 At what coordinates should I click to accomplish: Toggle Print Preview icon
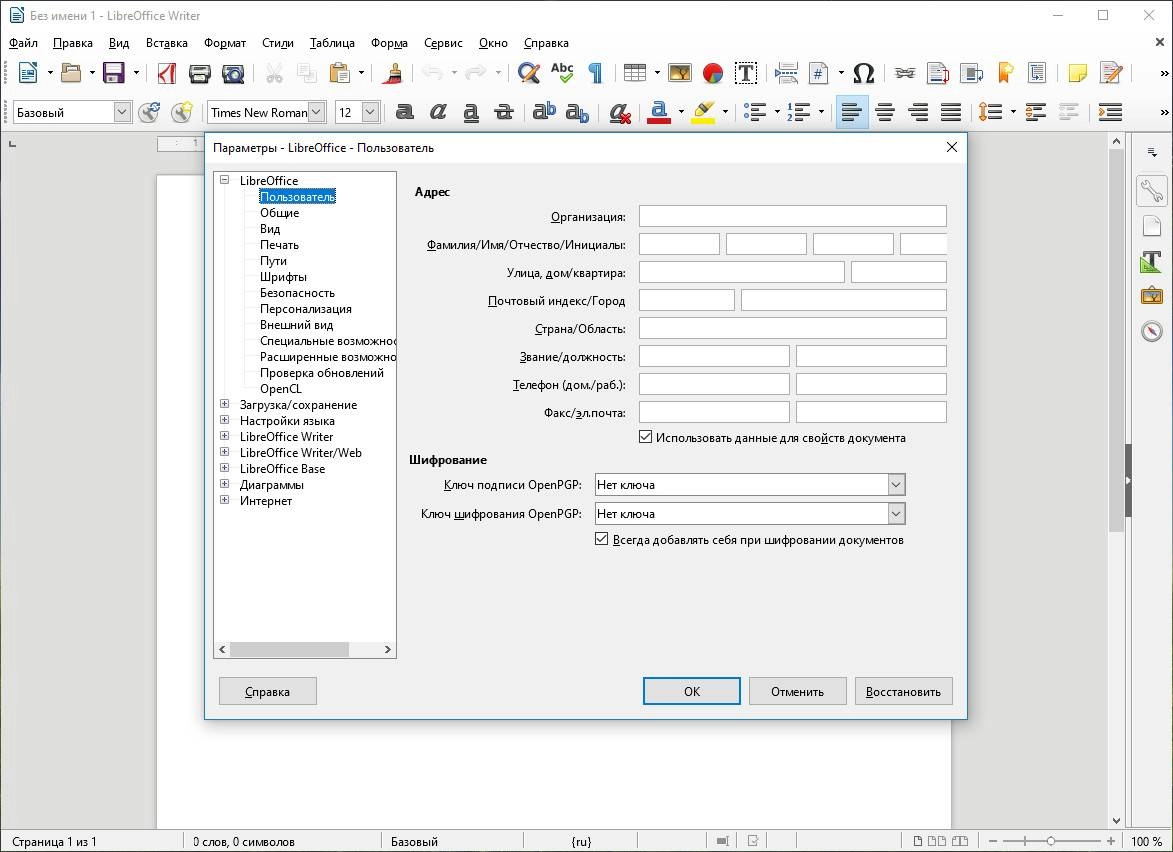pos(233,73)
